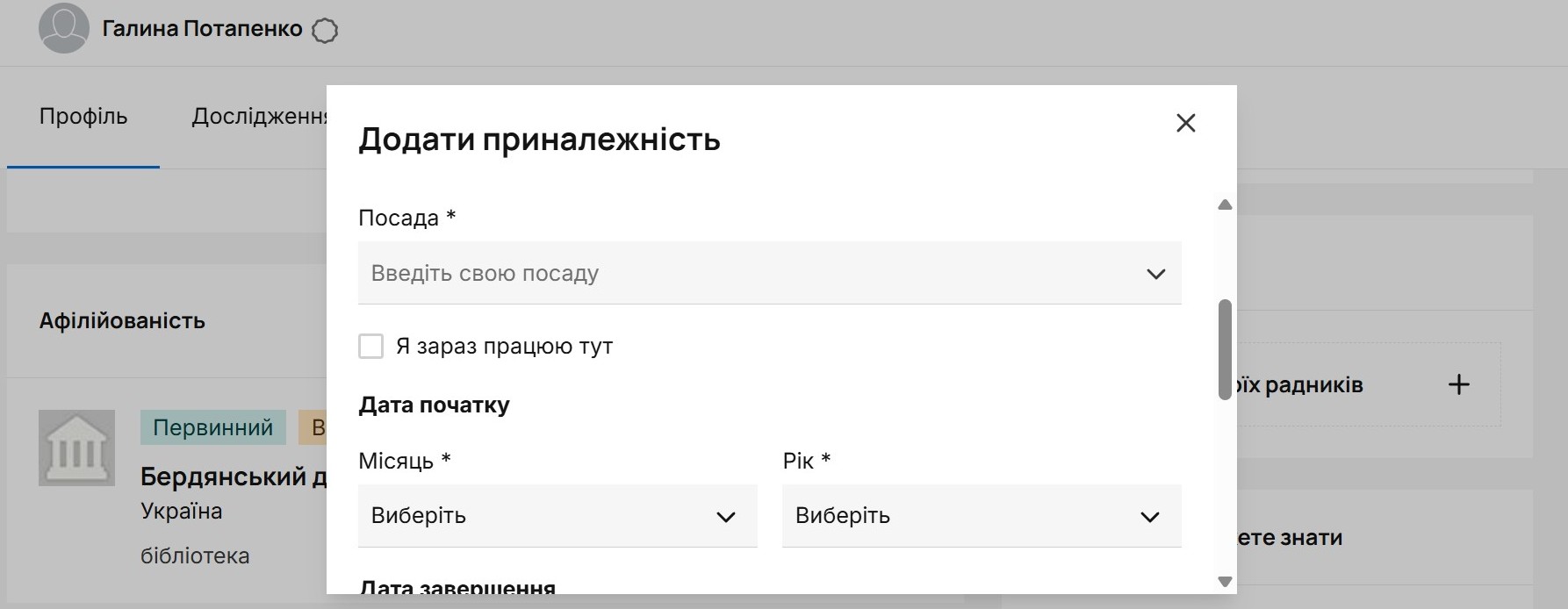Check the Я зараз працюю тут box
The height and width of the screenshot is (609, 1568).
point(371,346)
